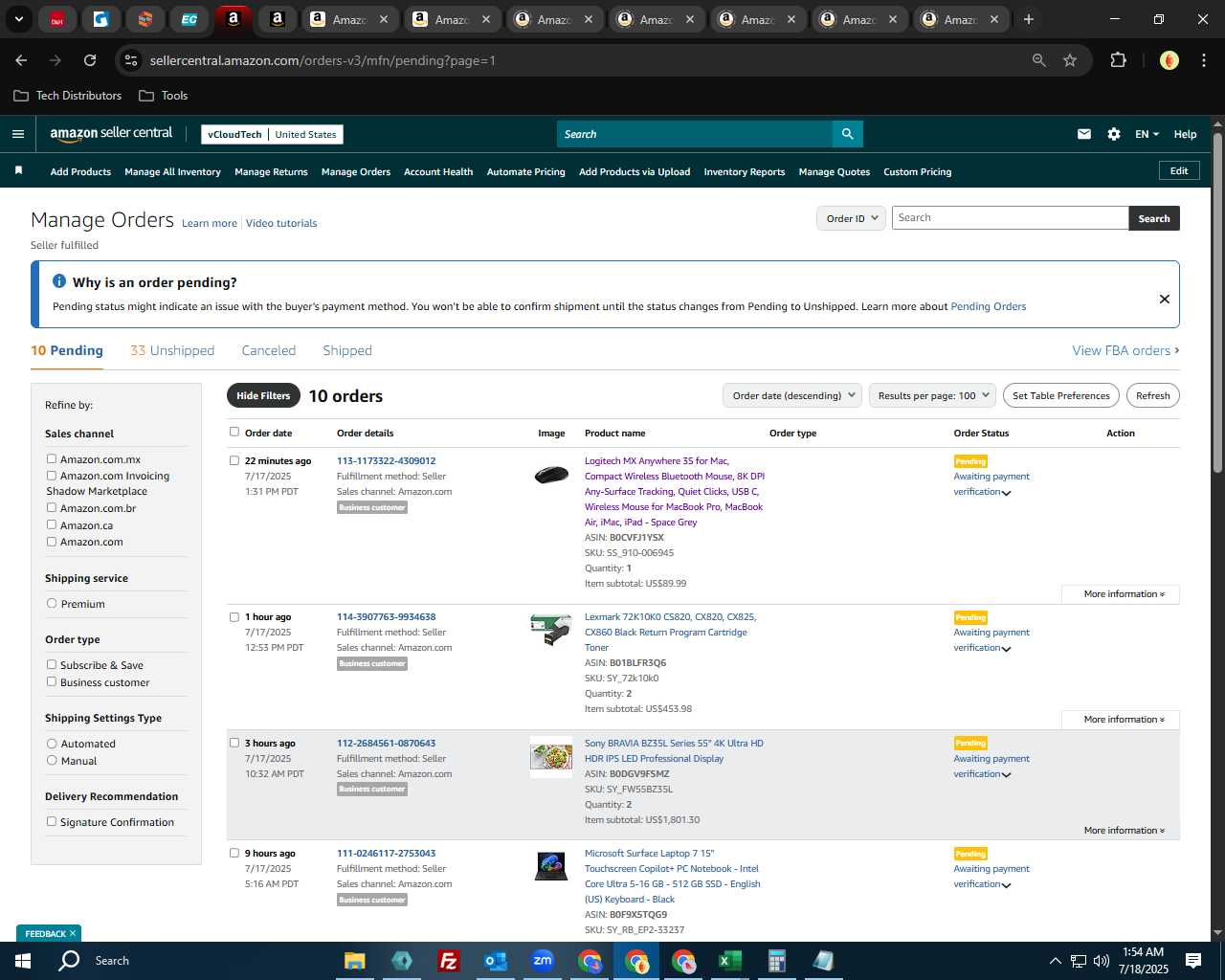This screenshot has height=980, width=1225.
Task: Switch to the Shipped tab
Action: [x=347, y=350]
